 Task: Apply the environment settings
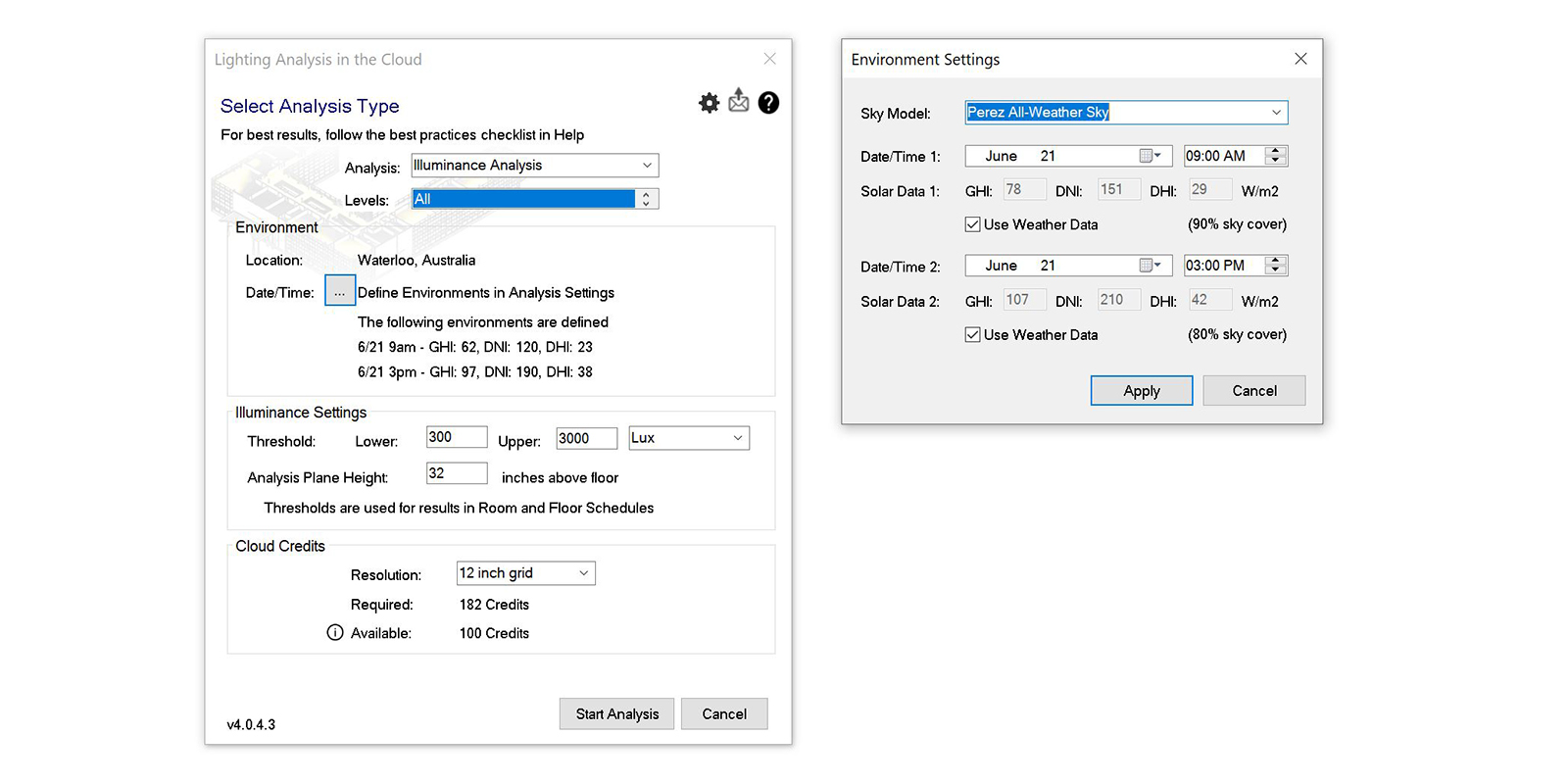(x=1141, y=390)
